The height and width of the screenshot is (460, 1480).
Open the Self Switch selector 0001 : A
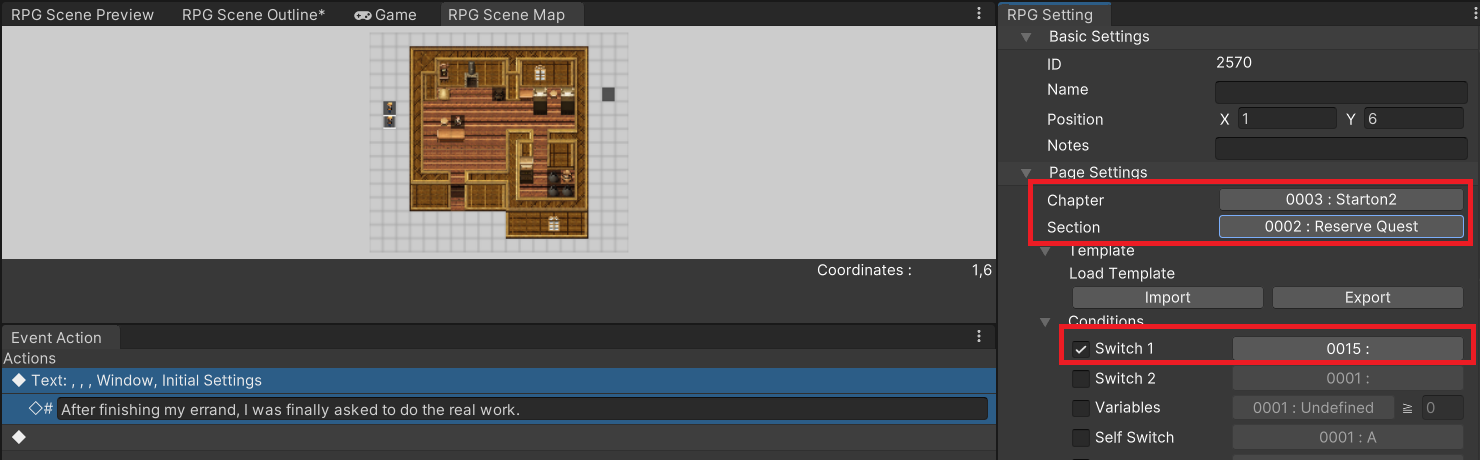[1348, 438]
